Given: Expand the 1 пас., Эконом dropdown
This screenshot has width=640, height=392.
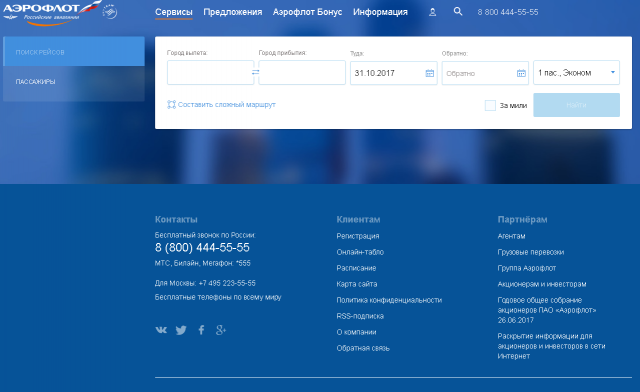Looking at the screenshot, I should point(576,73).
